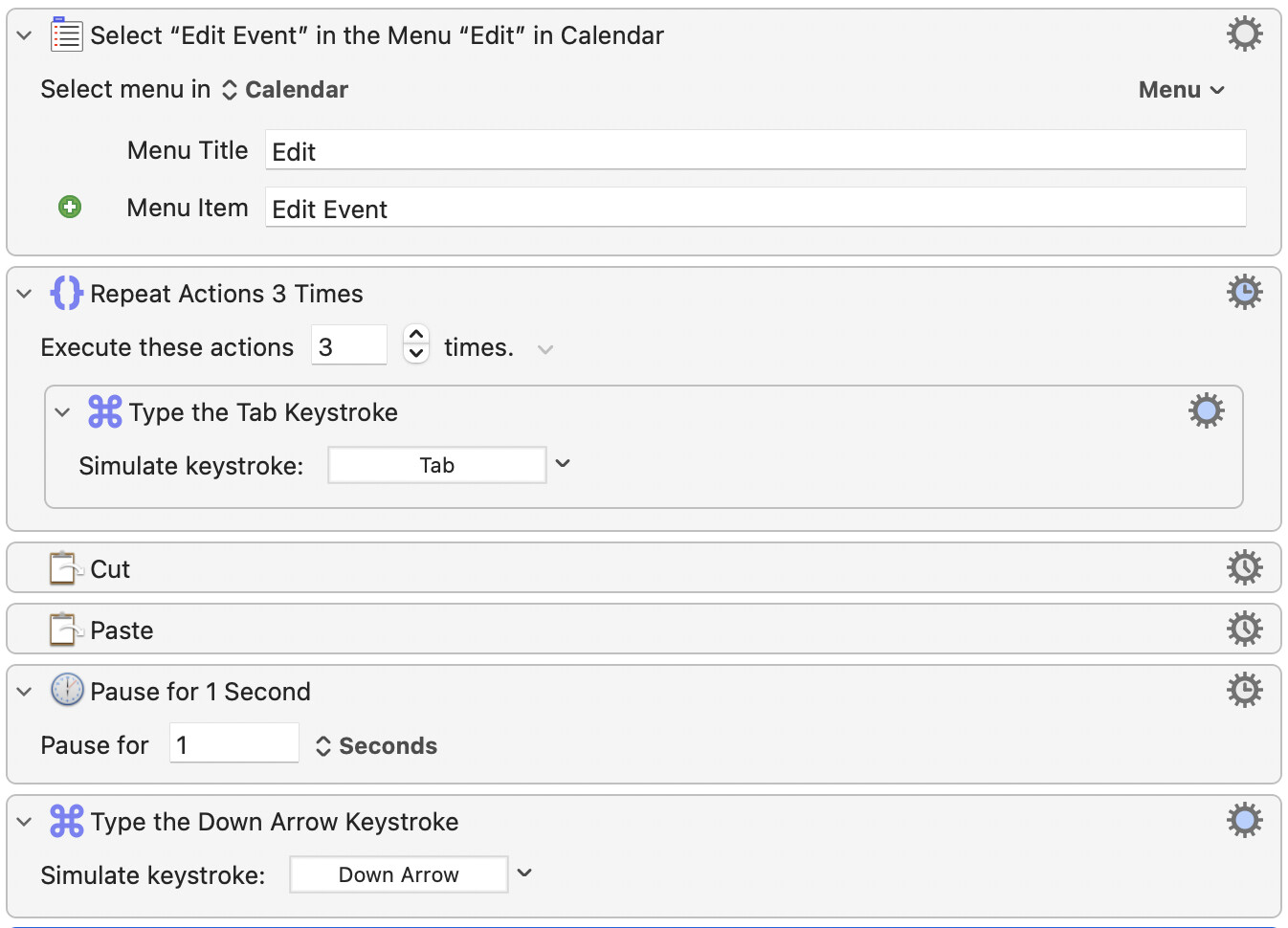The image size is (1288, 928).
Task: Collapse the Select Edit Event menu action
Action: (x=25, y=35)
